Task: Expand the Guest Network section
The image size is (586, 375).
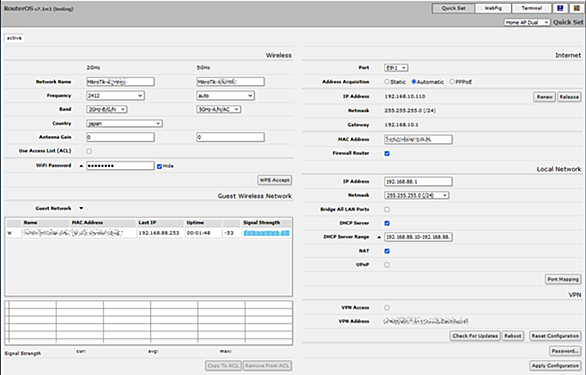Action: point(81,208)
